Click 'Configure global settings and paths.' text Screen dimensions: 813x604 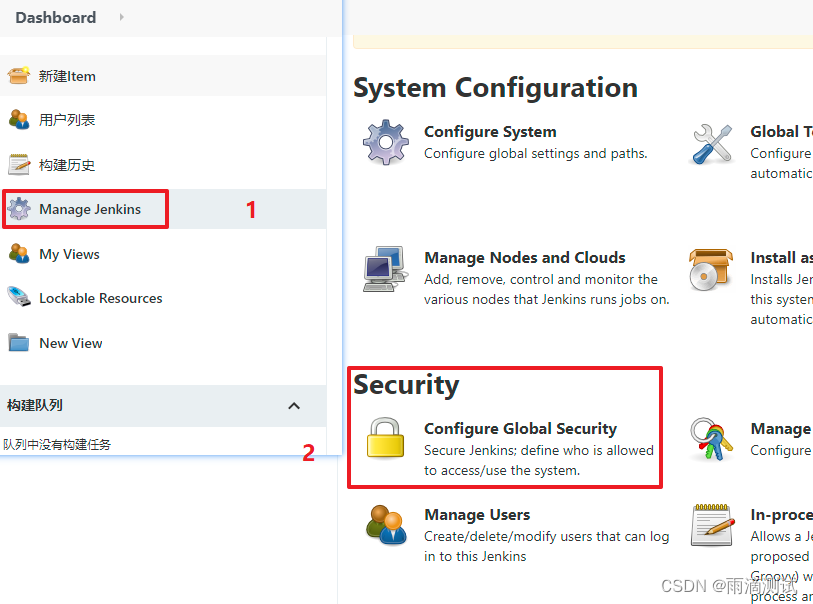[x=536, y=153]
